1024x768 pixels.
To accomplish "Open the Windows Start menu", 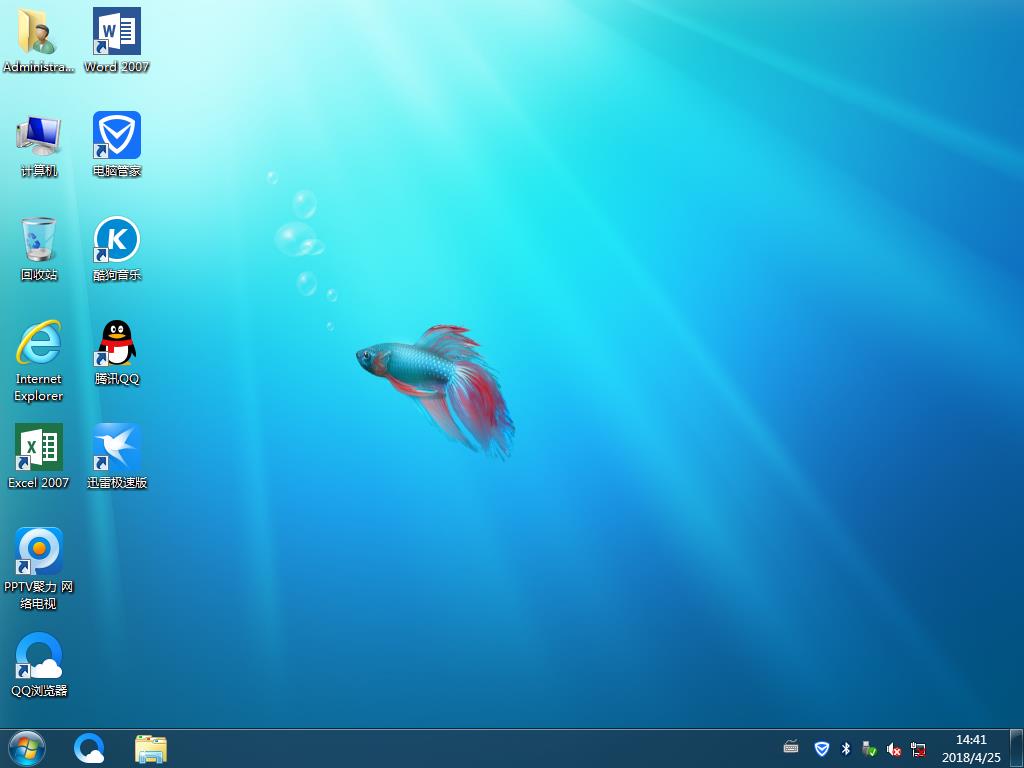I will pyautogui.click(x=27, y=748).
